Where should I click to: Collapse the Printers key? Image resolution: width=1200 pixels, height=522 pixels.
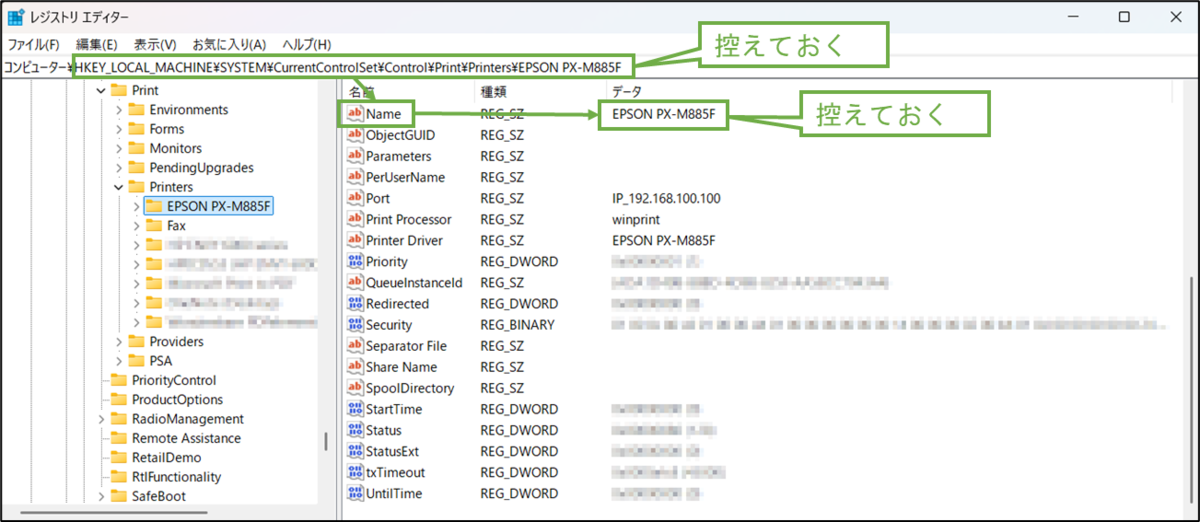[118, 187]
